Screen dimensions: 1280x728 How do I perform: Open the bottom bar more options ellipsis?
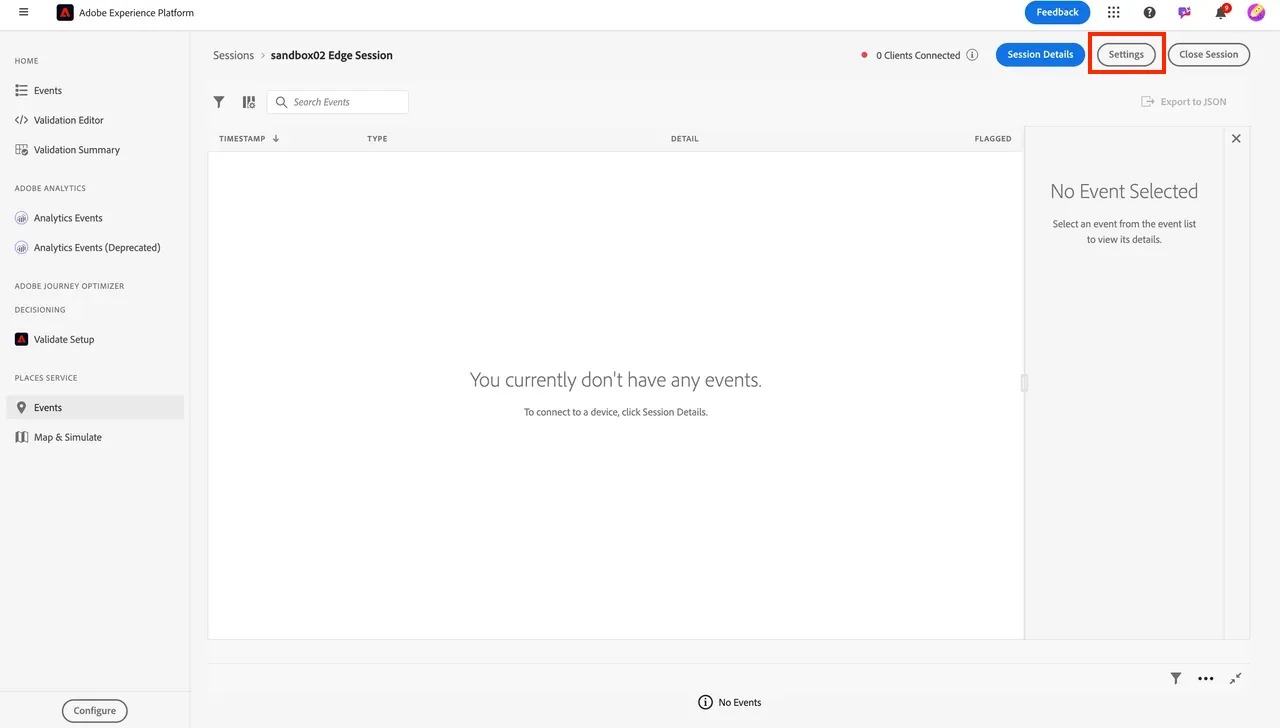1206,678
